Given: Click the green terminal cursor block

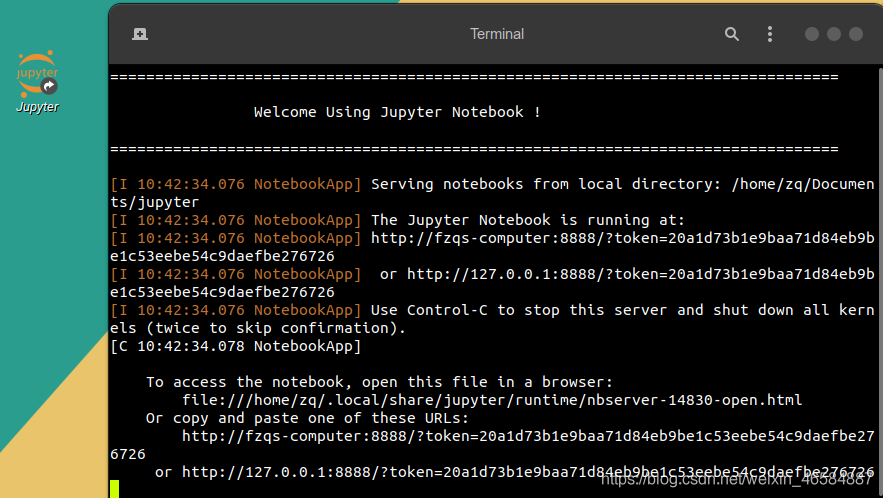Looking at the screenshot, I should 115,489.
